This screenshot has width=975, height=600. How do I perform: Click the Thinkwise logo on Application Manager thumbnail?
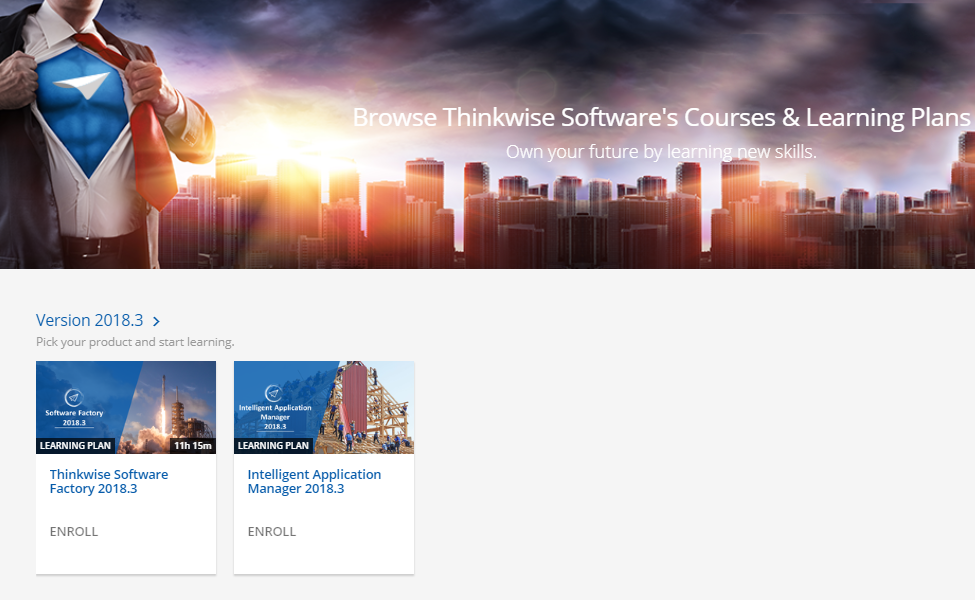coord(274,393)
